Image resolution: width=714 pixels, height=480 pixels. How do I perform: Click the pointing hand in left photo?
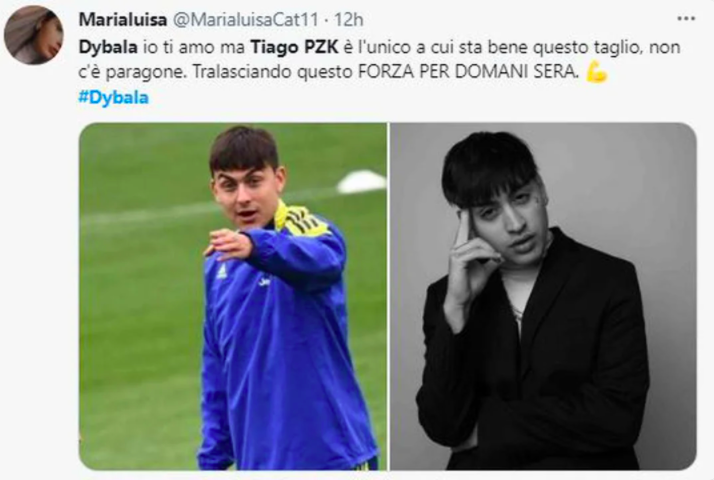[x=229, y=245]
